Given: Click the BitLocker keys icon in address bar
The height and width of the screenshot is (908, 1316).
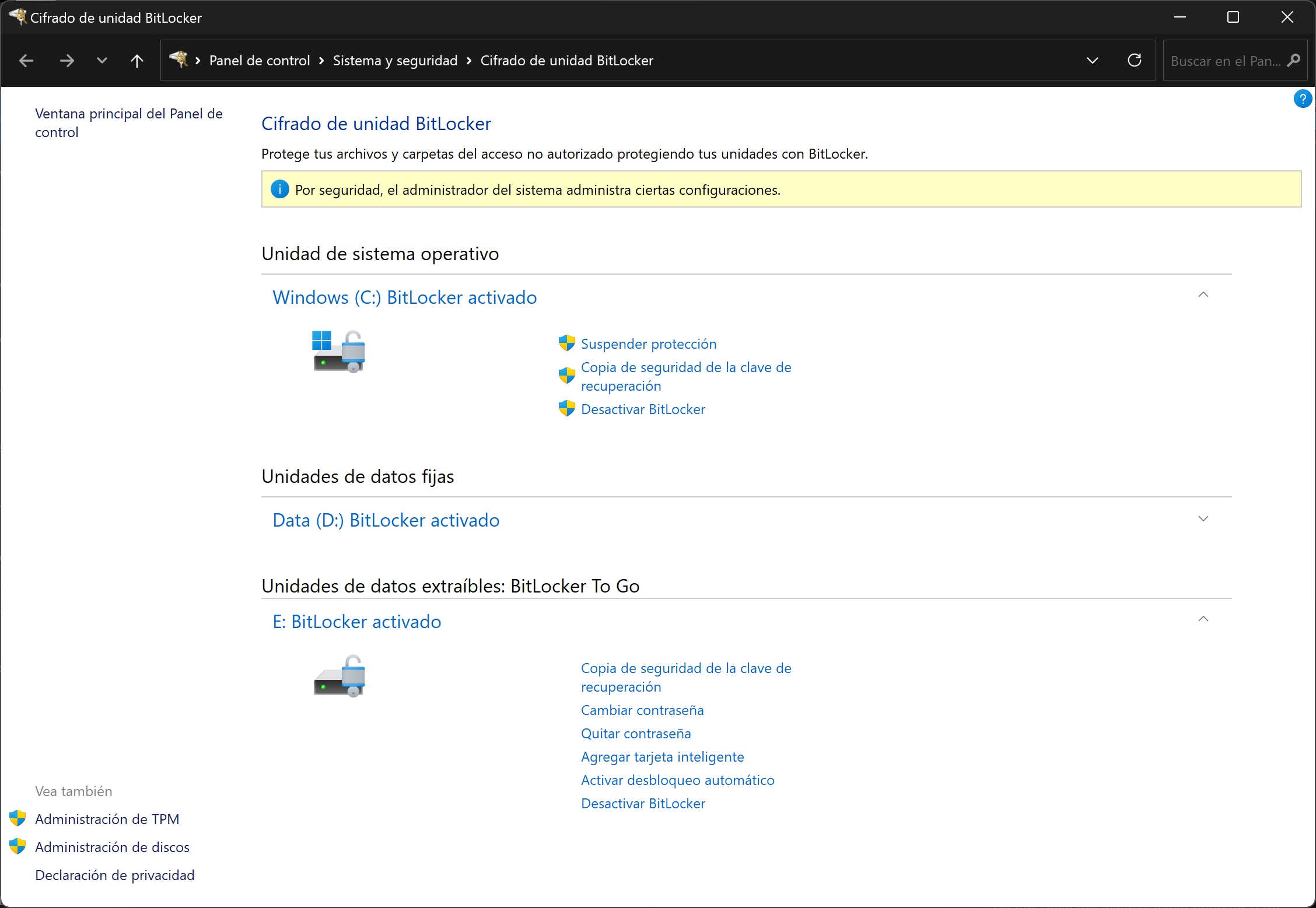Looking at the screenshot, I should click(178, 59).
